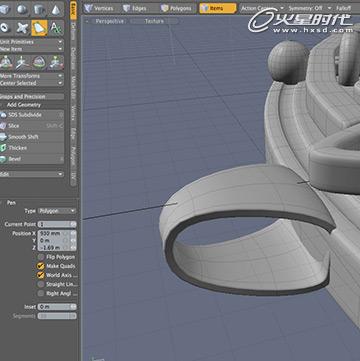Click the Snaps and Precision button
Viewport: 360px width, 361px height.
coord(32,96)
